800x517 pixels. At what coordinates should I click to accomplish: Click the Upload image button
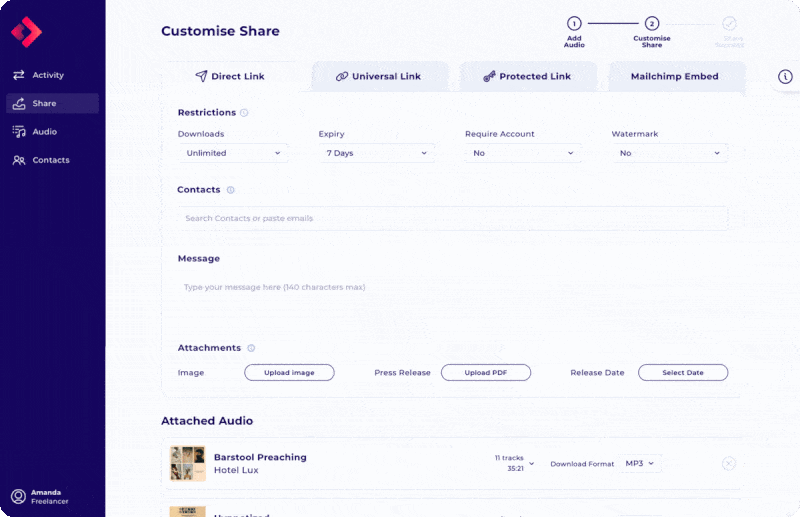289,373
